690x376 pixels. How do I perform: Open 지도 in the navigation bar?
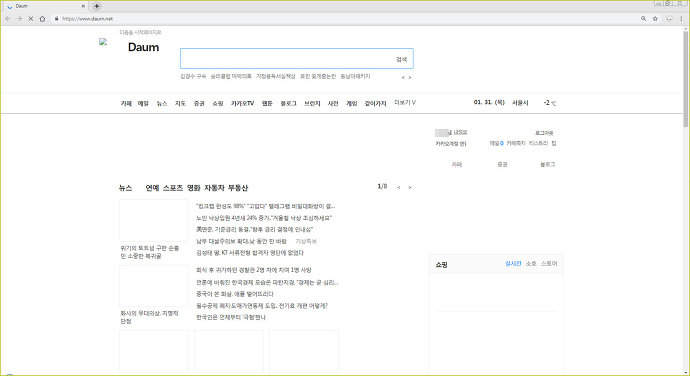(180, 103)
